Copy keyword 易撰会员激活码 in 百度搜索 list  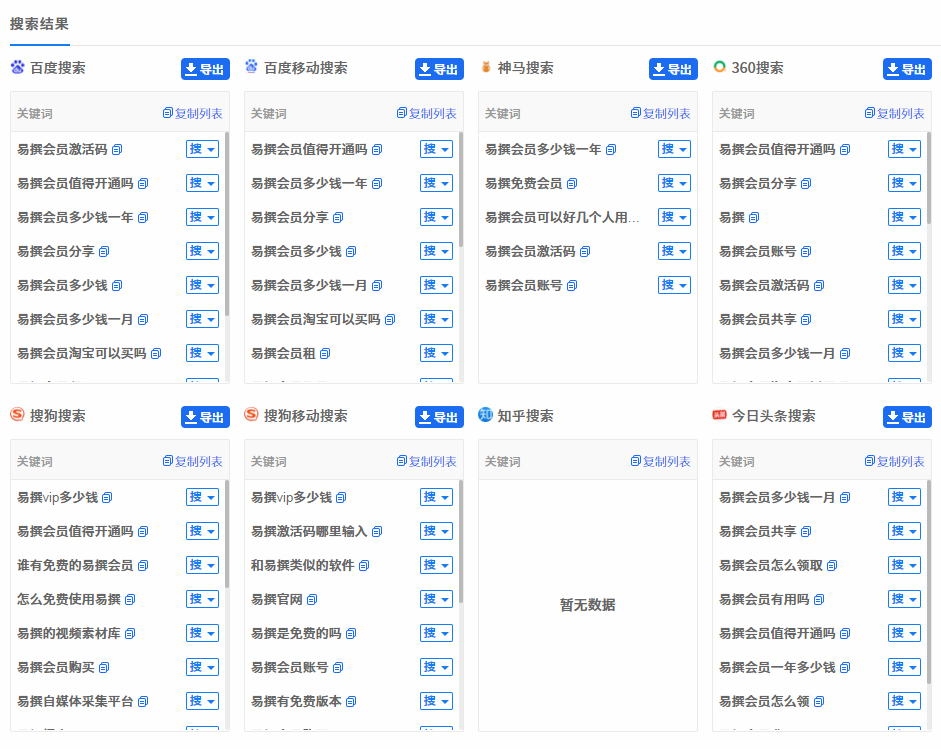[117, 149]
